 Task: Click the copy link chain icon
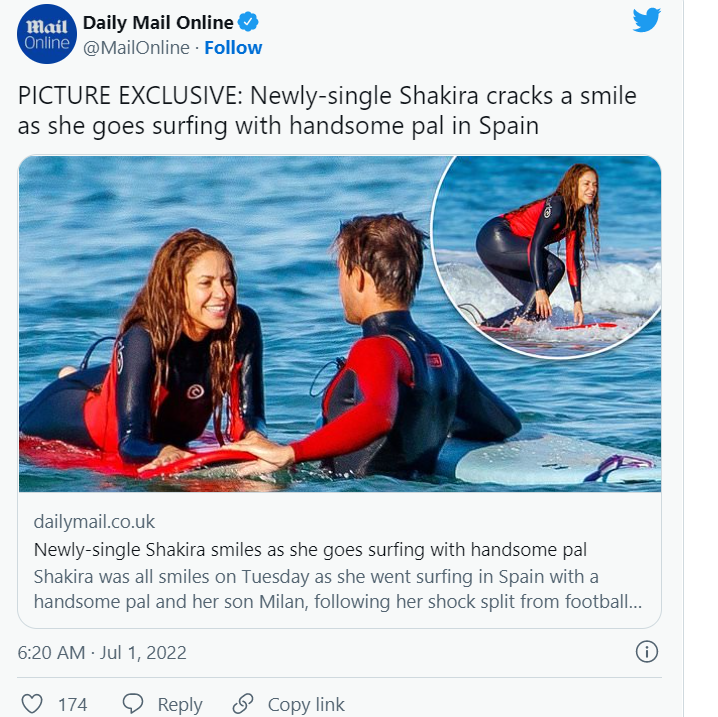pyautogui.click(x=242, y=704)
